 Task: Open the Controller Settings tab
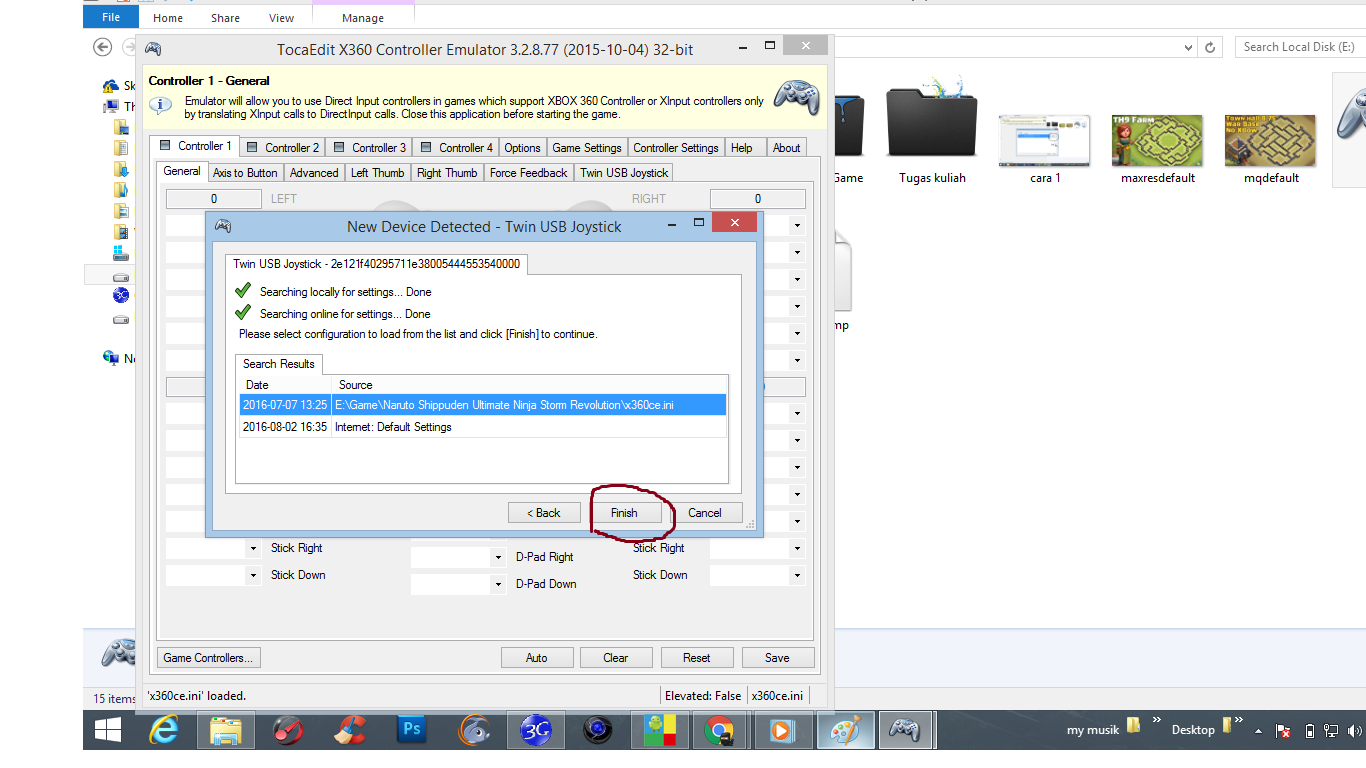click(676, 147)
